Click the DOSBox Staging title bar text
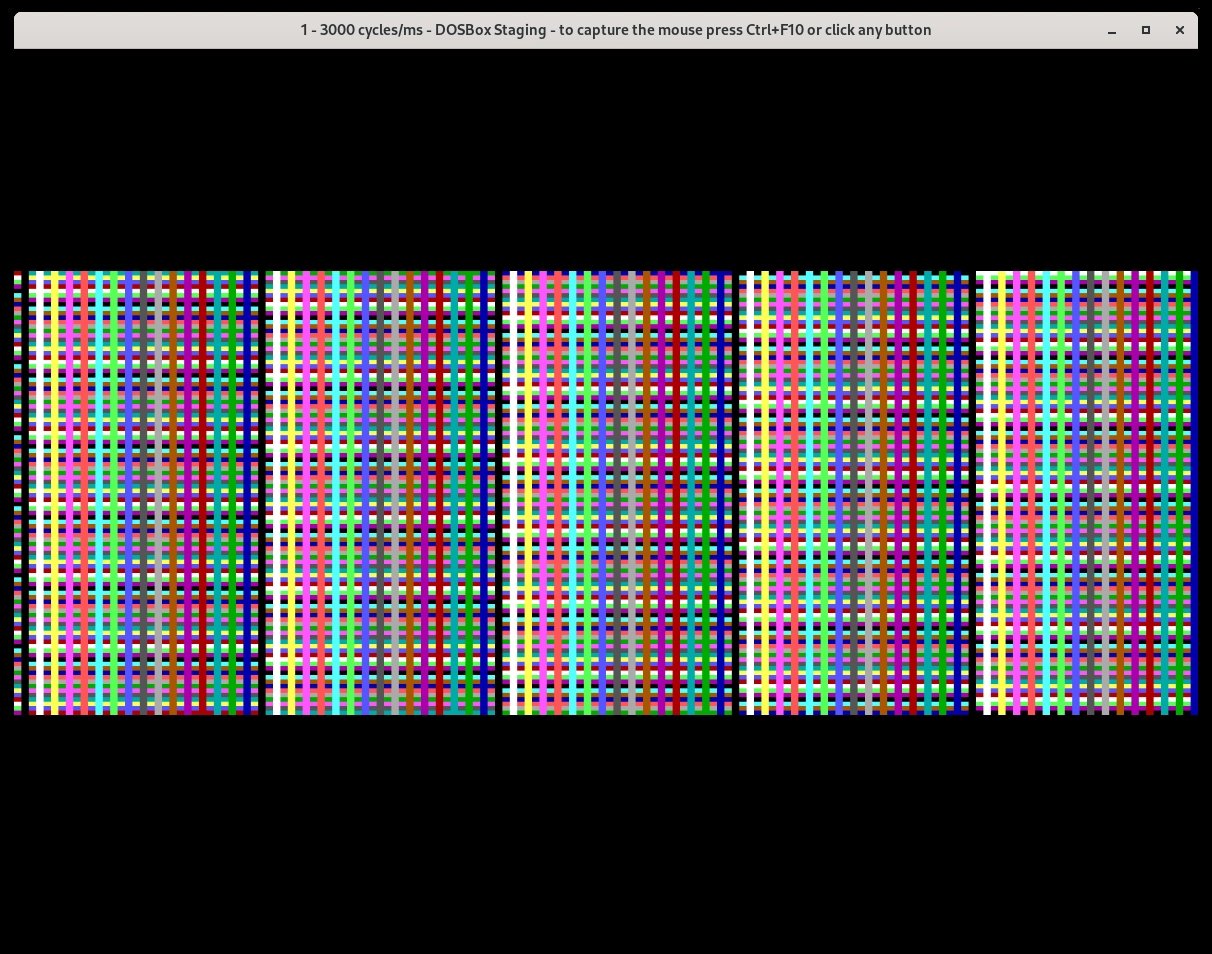The height and width of the screenshot is (954, 1212). (616, 30)
